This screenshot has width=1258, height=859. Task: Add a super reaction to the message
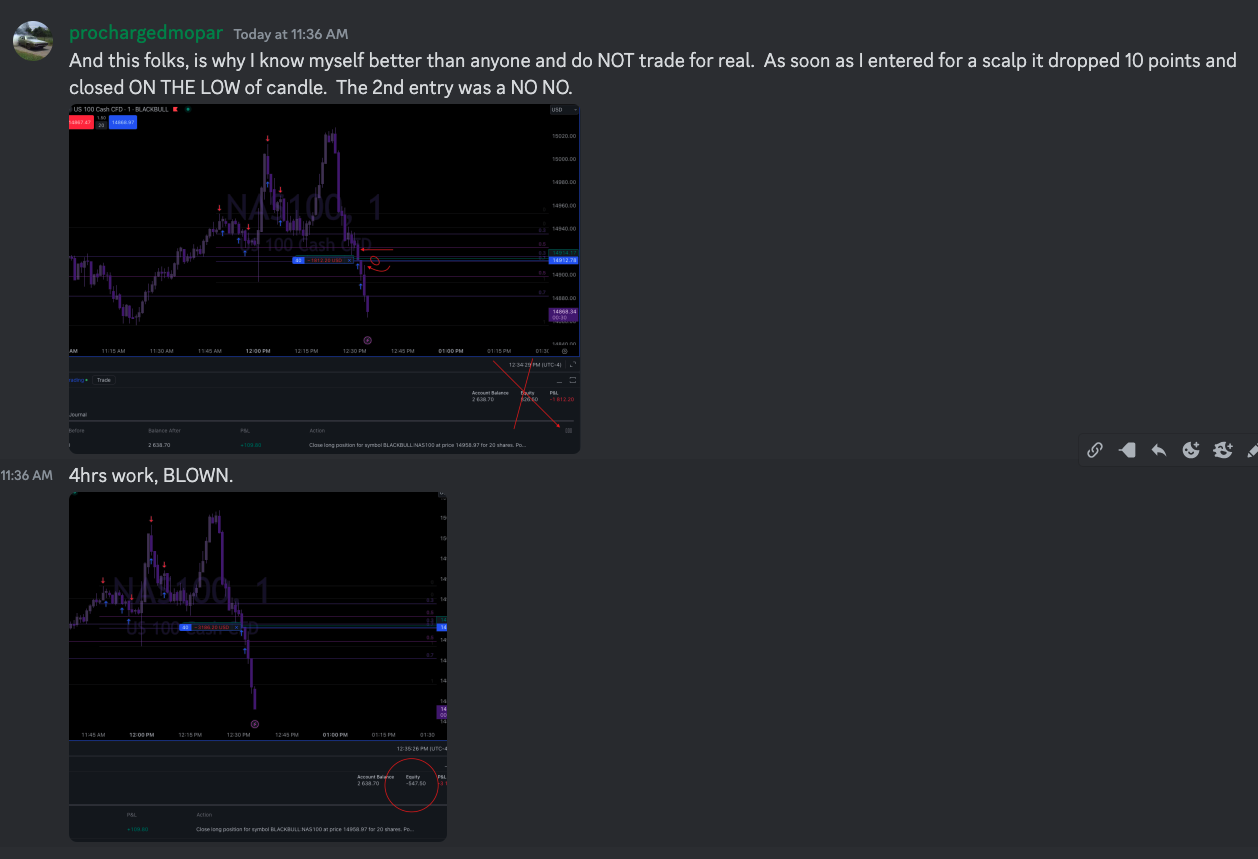(1223, 450)
